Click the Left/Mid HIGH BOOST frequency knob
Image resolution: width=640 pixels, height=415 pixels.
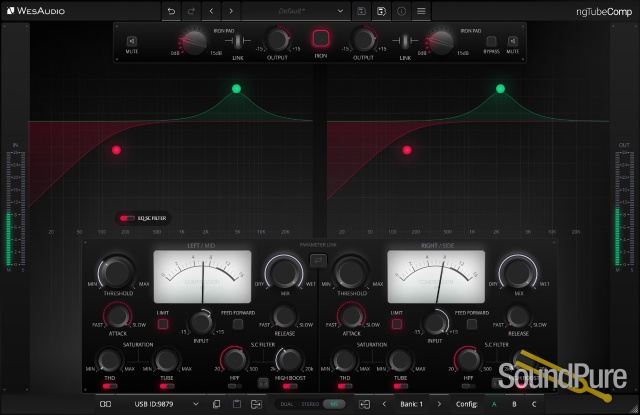click(x=289, y=360)
